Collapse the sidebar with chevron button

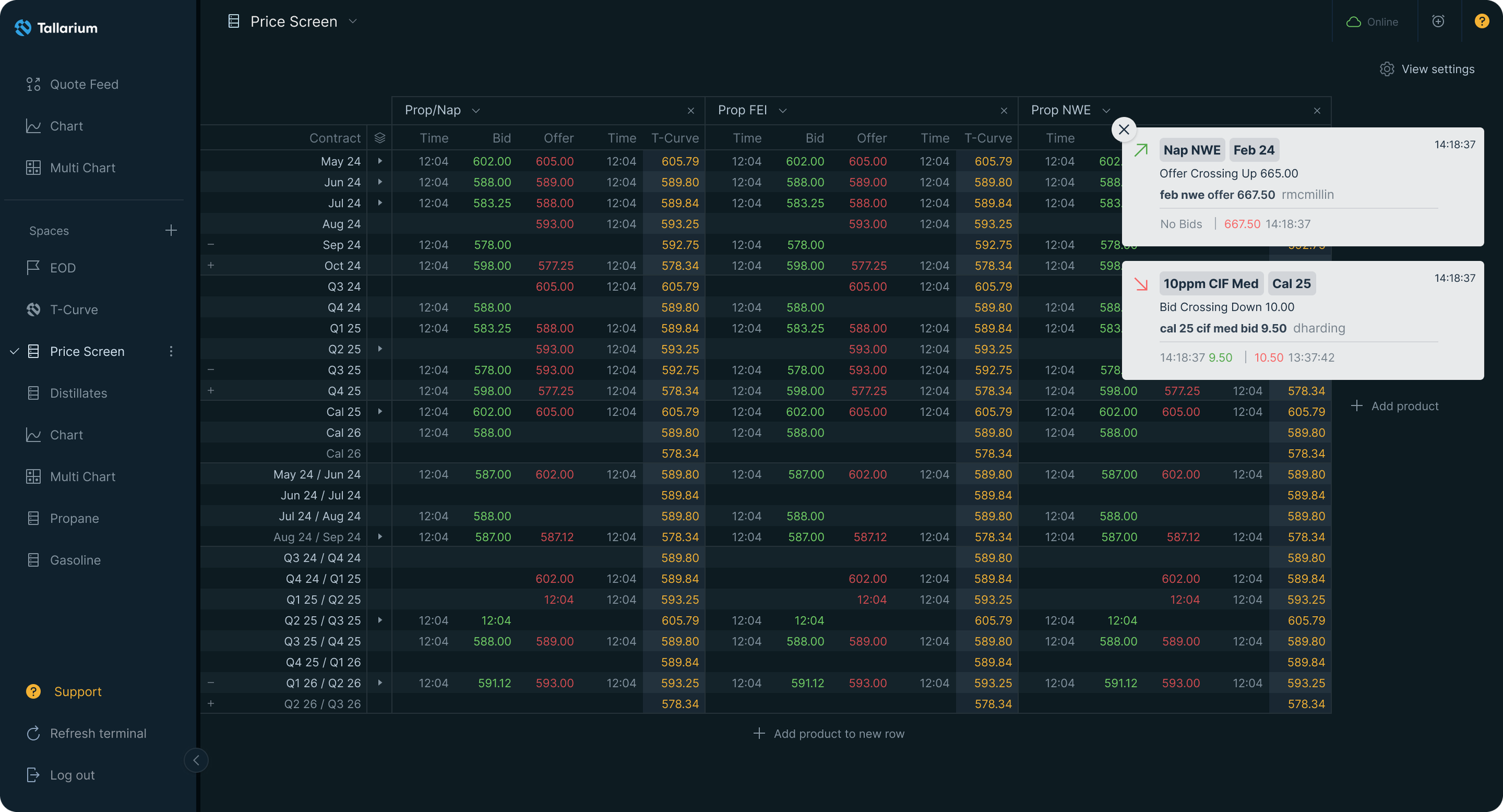[196, 760]
